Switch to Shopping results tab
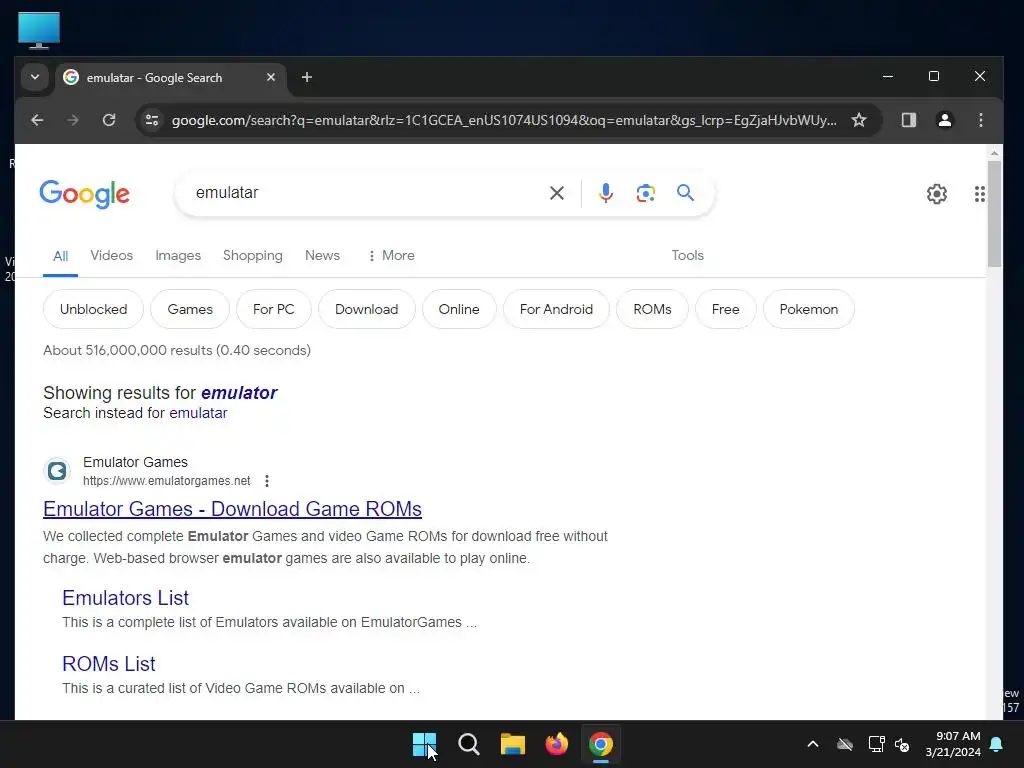The width and height of the screenshot is (1024, 768). coord(253,255)
